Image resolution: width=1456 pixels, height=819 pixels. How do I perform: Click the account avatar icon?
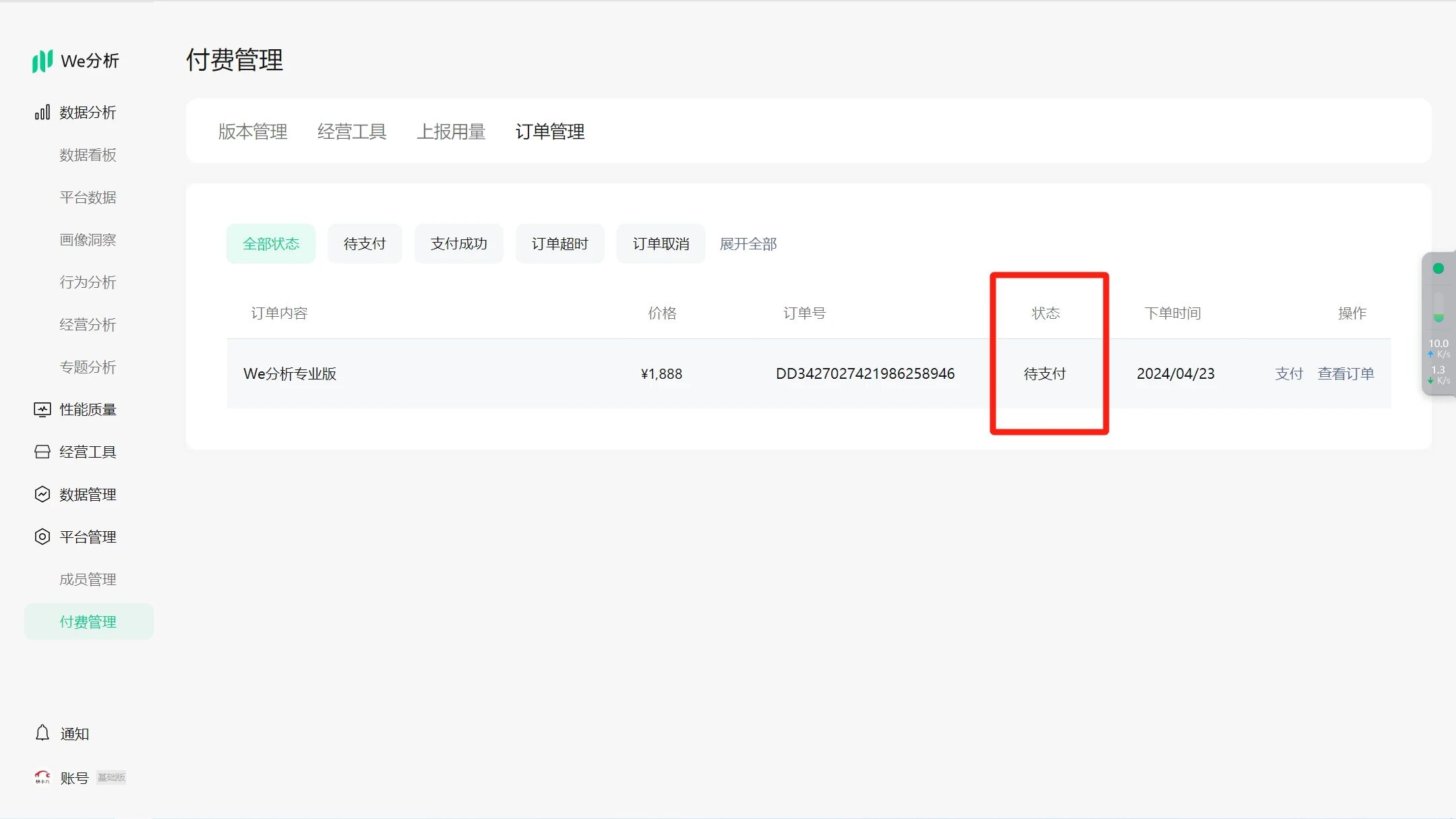coord(42,777)
